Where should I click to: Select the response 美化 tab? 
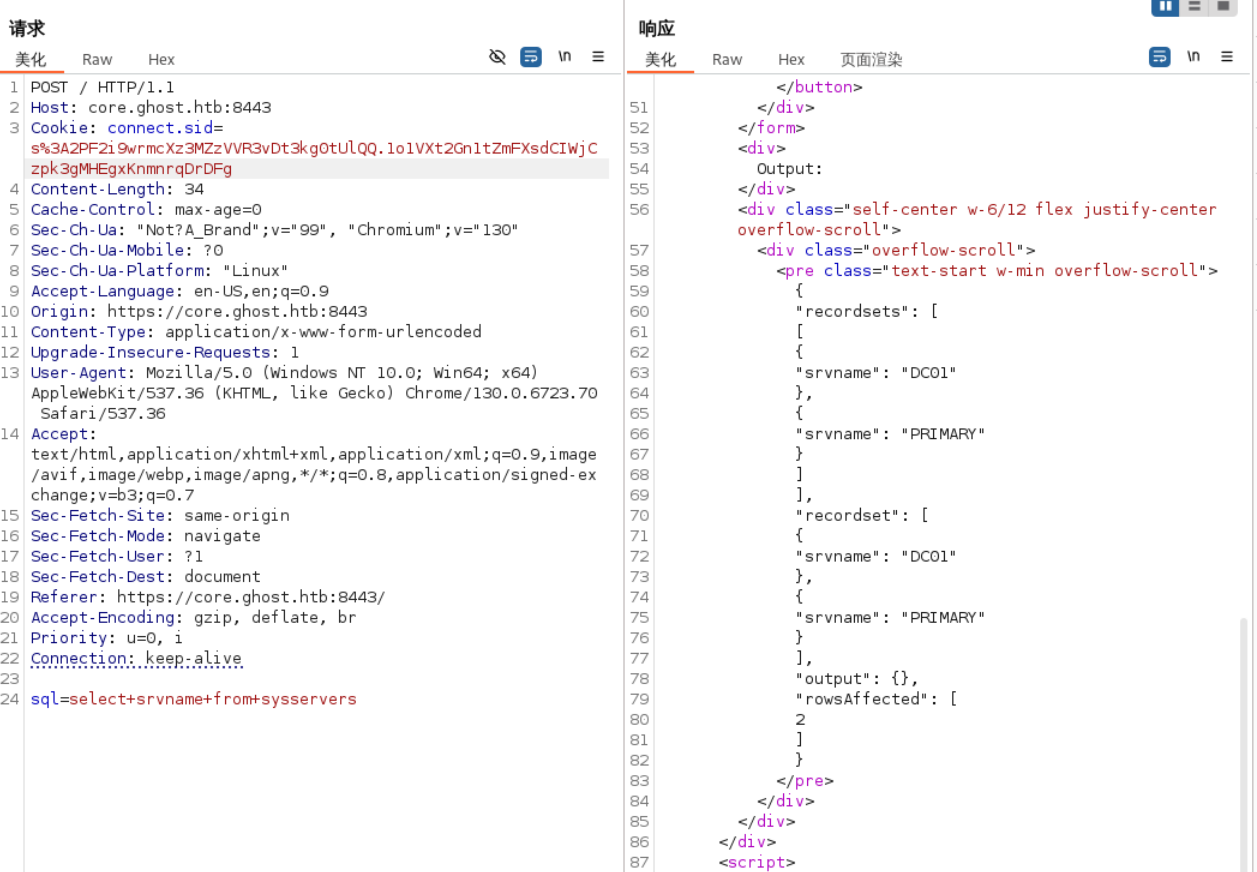point(660,60)
